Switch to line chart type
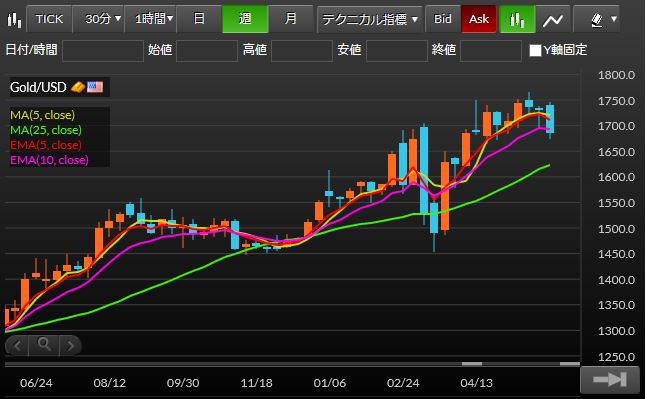 pos(553,19)
